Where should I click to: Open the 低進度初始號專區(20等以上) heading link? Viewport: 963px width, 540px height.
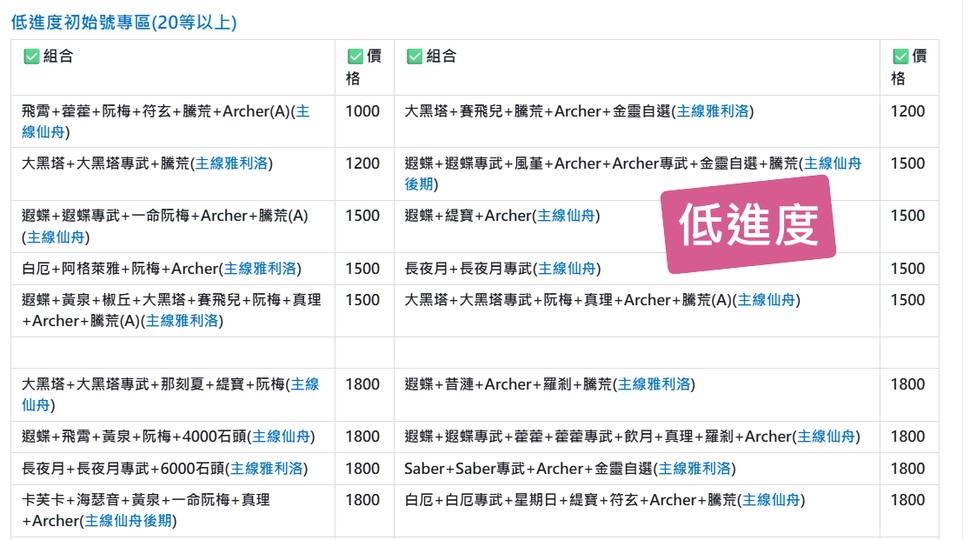124,22
